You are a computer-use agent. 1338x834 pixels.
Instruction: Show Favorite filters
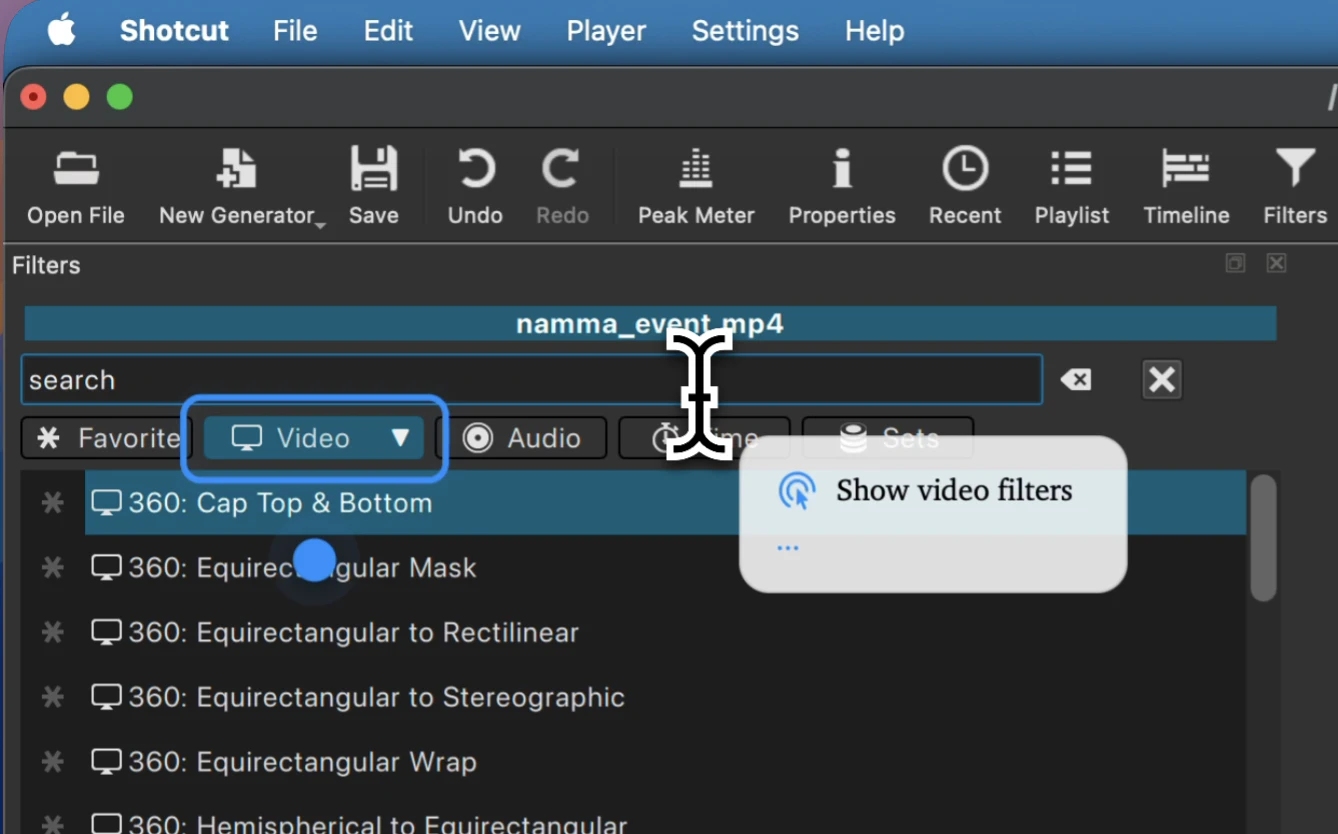coord(108,438)
